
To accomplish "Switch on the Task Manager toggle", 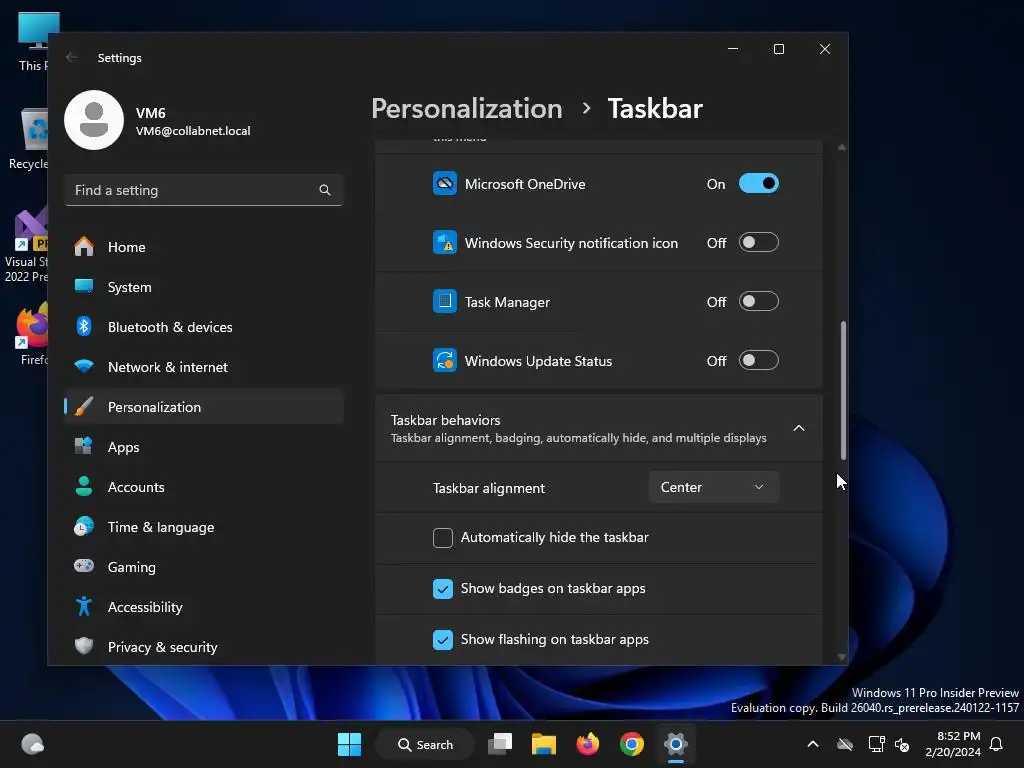I will [x=758, y=301].
